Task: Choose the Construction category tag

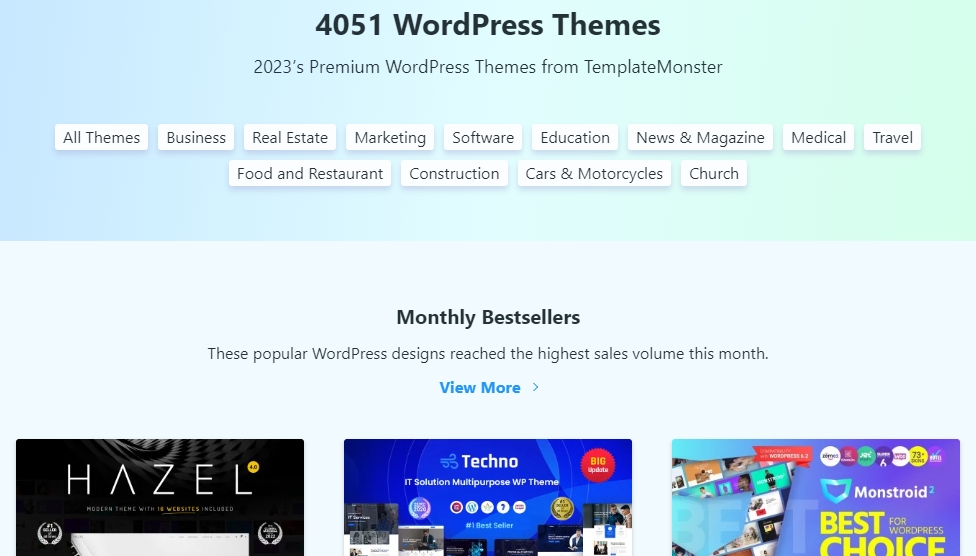Action: (x=454, y=174)
